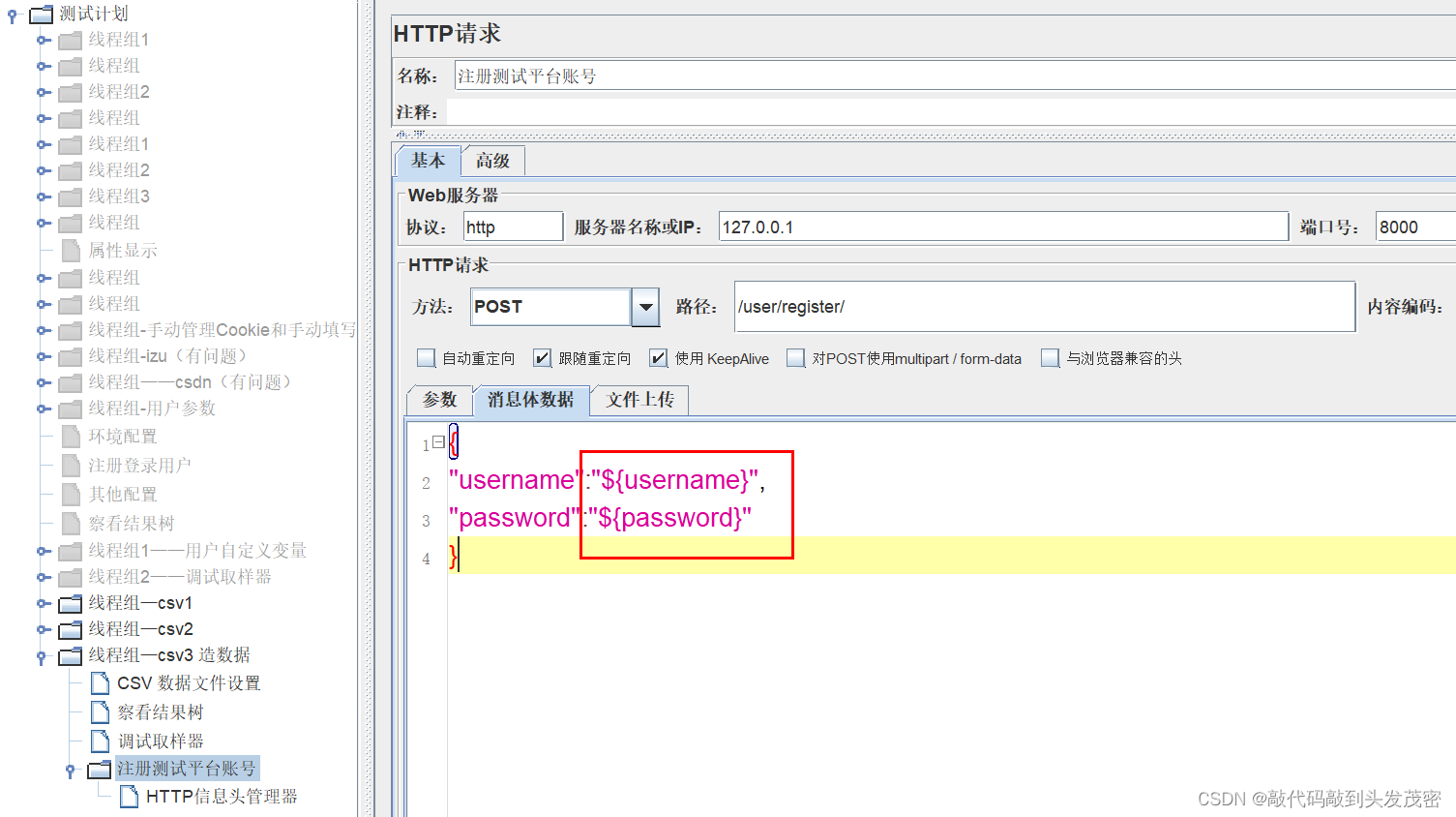Expand the 线程组1——用户自定义变量 node

pyautogui.click(x=42, y=551)
